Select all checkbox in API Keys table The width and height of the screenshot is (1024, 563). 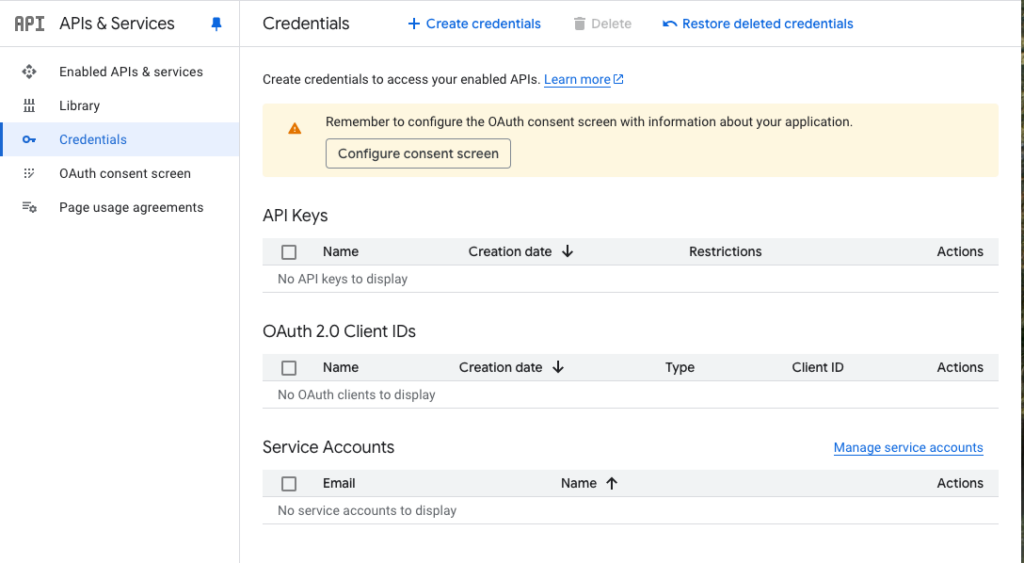point(289,252)
